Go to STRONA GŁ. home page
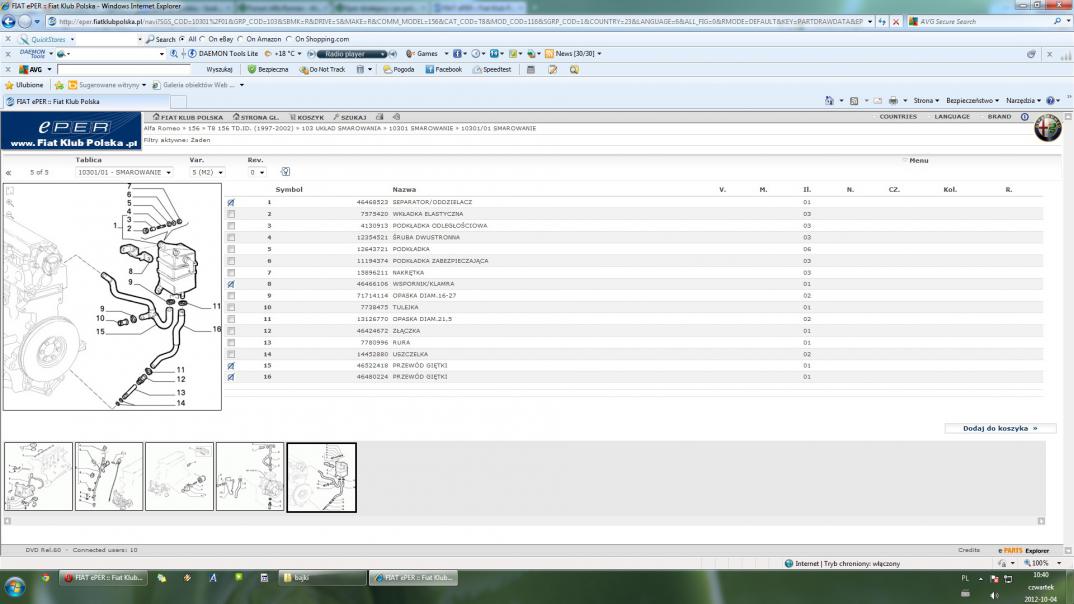Screen dimensions: 1074x604 258,117
